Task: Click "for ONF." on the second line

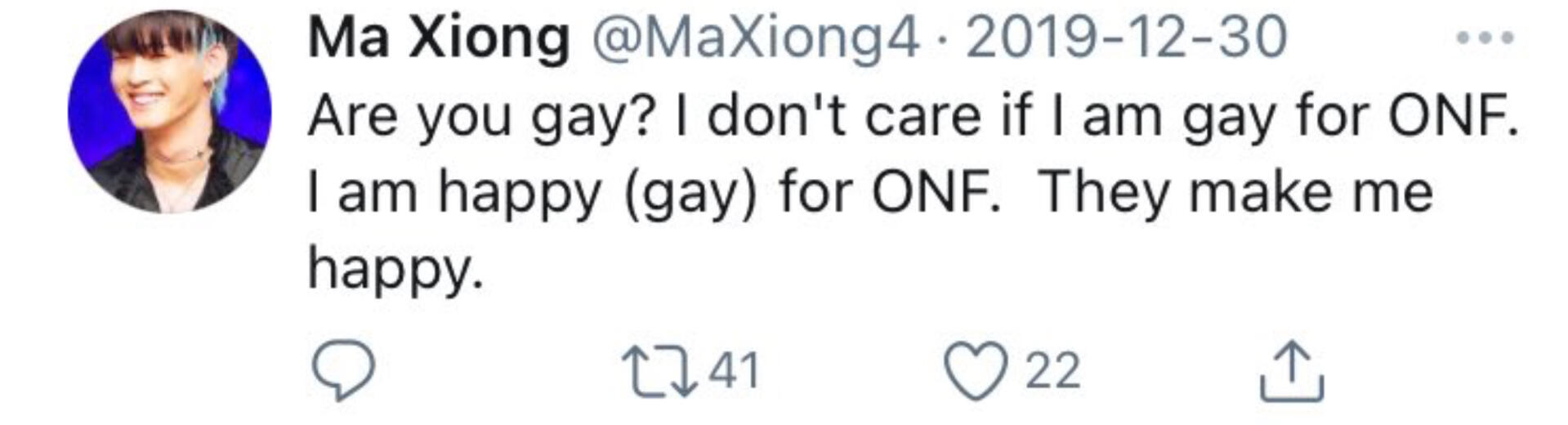Action: (889, 193)
